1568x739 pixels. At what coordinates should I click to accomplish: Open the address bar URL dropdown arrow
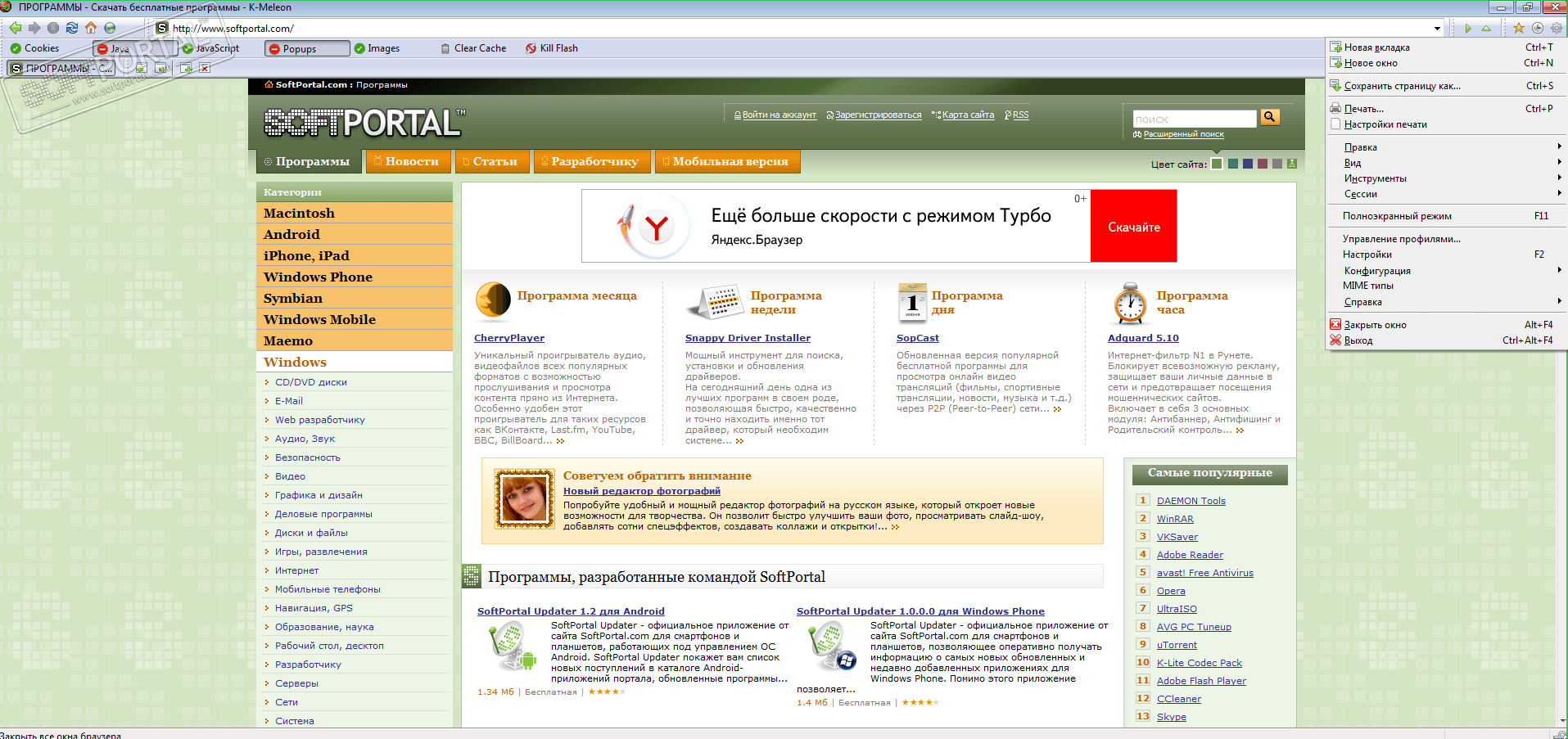[x=1437, y=29]
